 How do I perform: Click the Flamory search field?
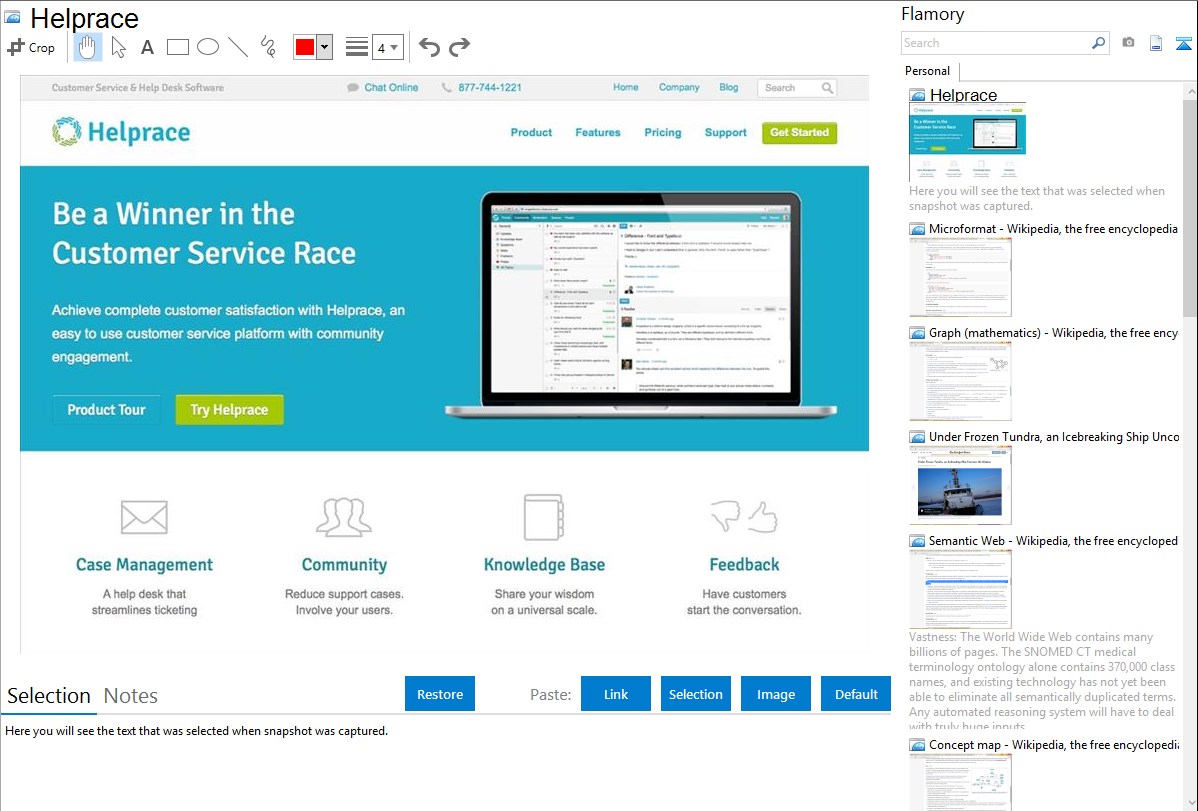pos(996,43)
